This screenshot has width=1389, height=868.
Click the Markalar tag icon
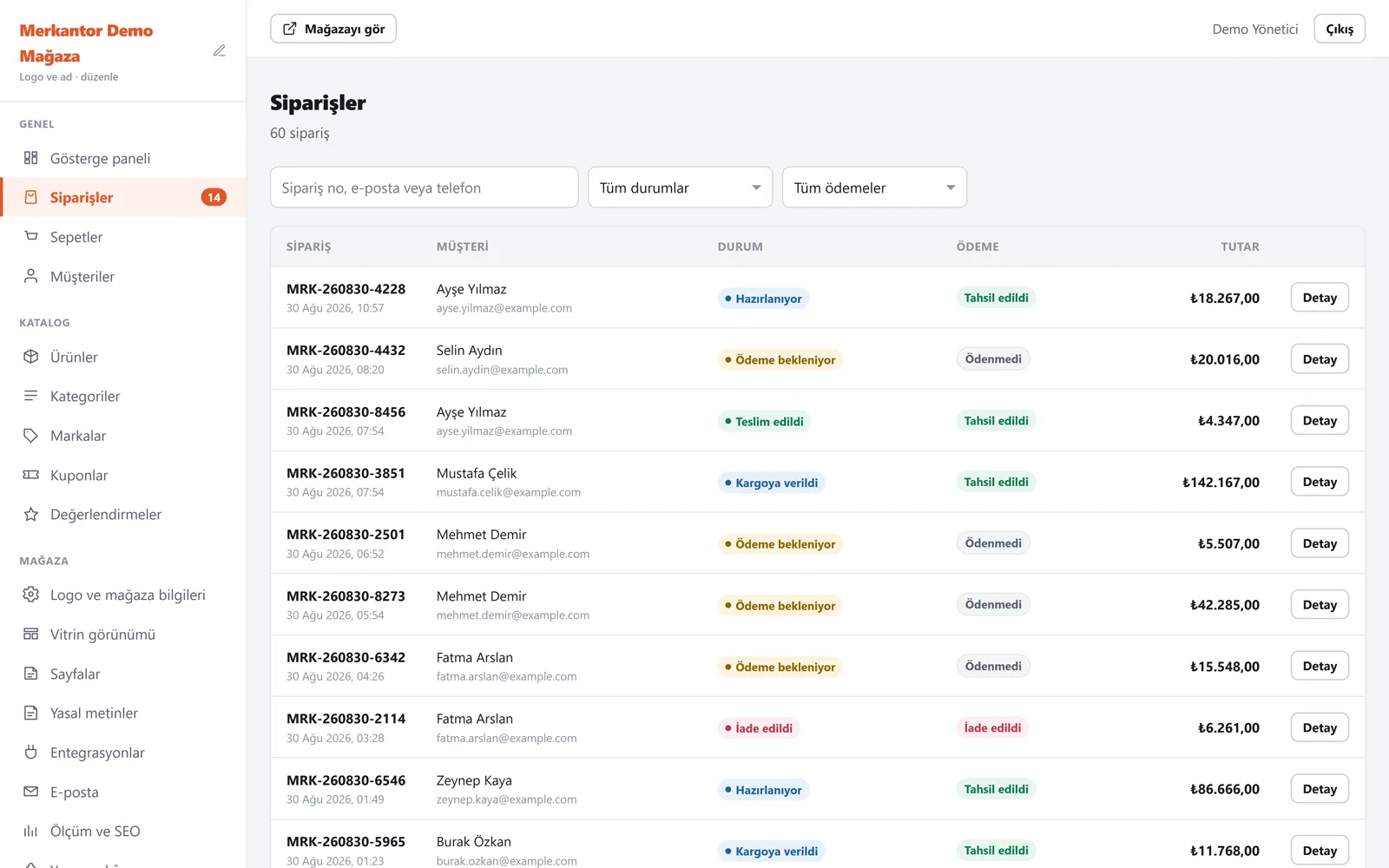(31, 436)
